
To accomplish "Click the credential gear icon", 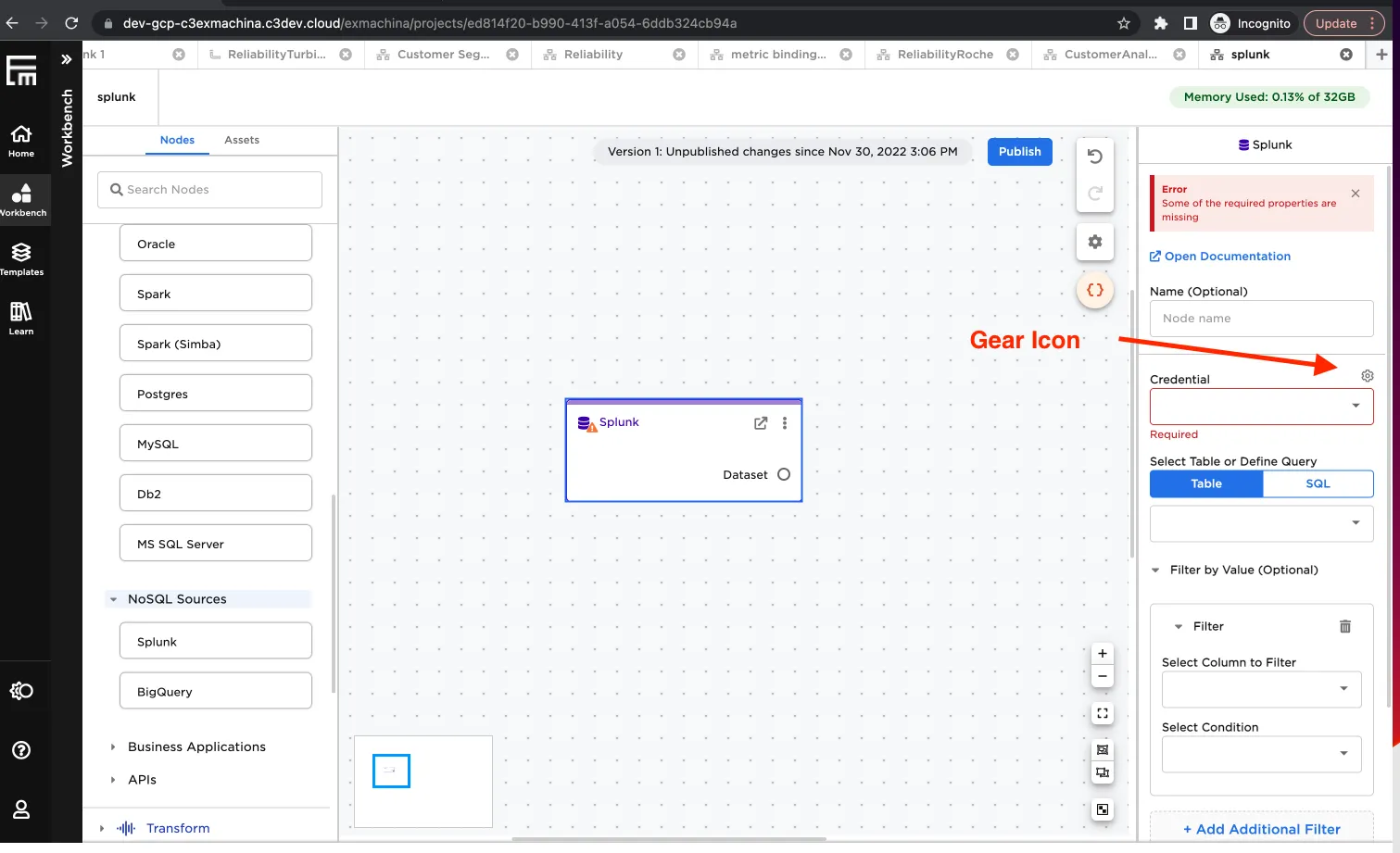I will [x=1367, y=376].
